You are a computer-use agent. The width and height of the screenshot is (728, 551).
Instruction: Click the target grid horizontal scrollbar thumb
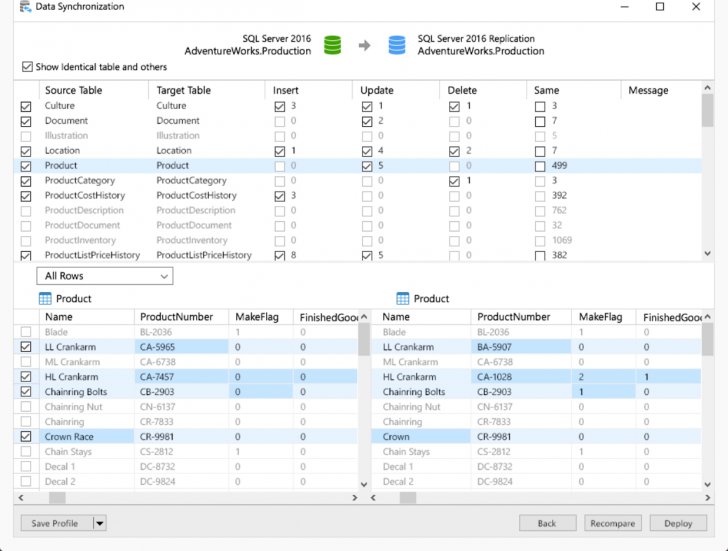click(408, 498)
